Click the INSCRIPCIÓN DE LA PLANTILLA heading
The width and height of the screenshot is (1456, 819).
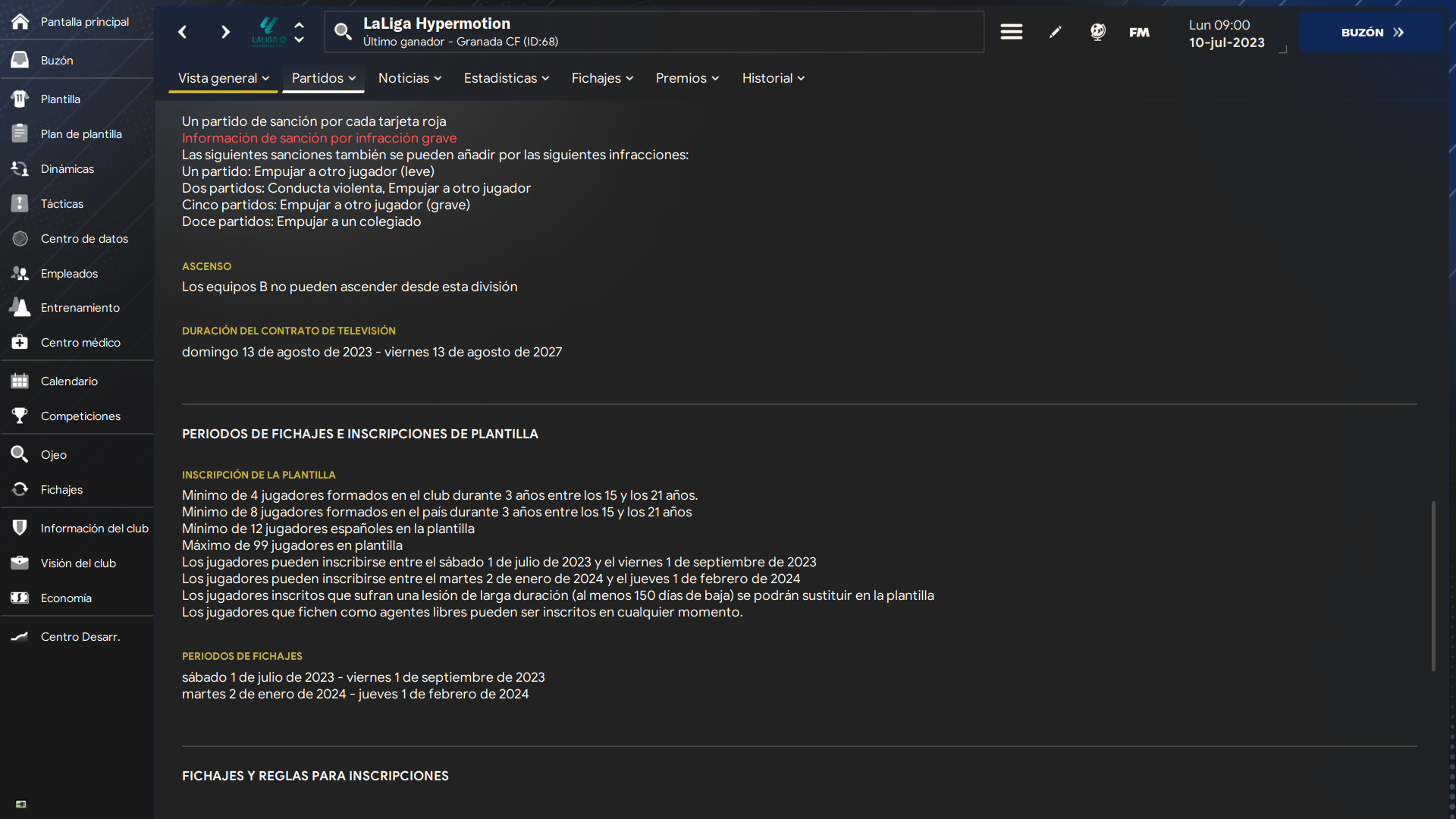tap(259, 475)
